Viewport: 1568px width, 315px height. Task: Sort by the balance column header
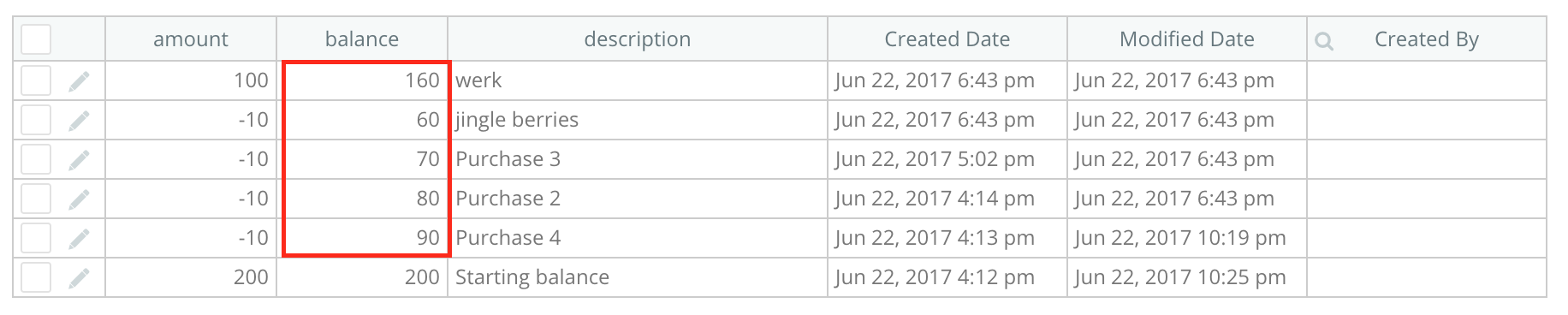(x=362, y=39)
